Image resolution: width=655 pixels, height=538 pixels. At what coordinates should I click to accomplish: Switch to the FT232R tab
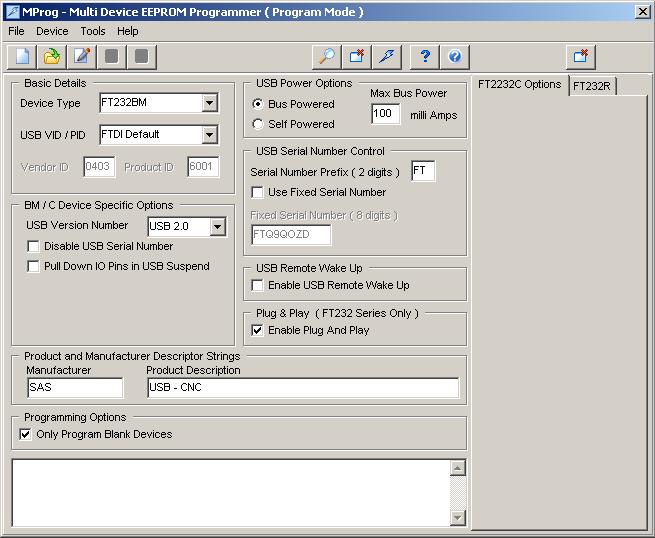[x=592, y=86]
